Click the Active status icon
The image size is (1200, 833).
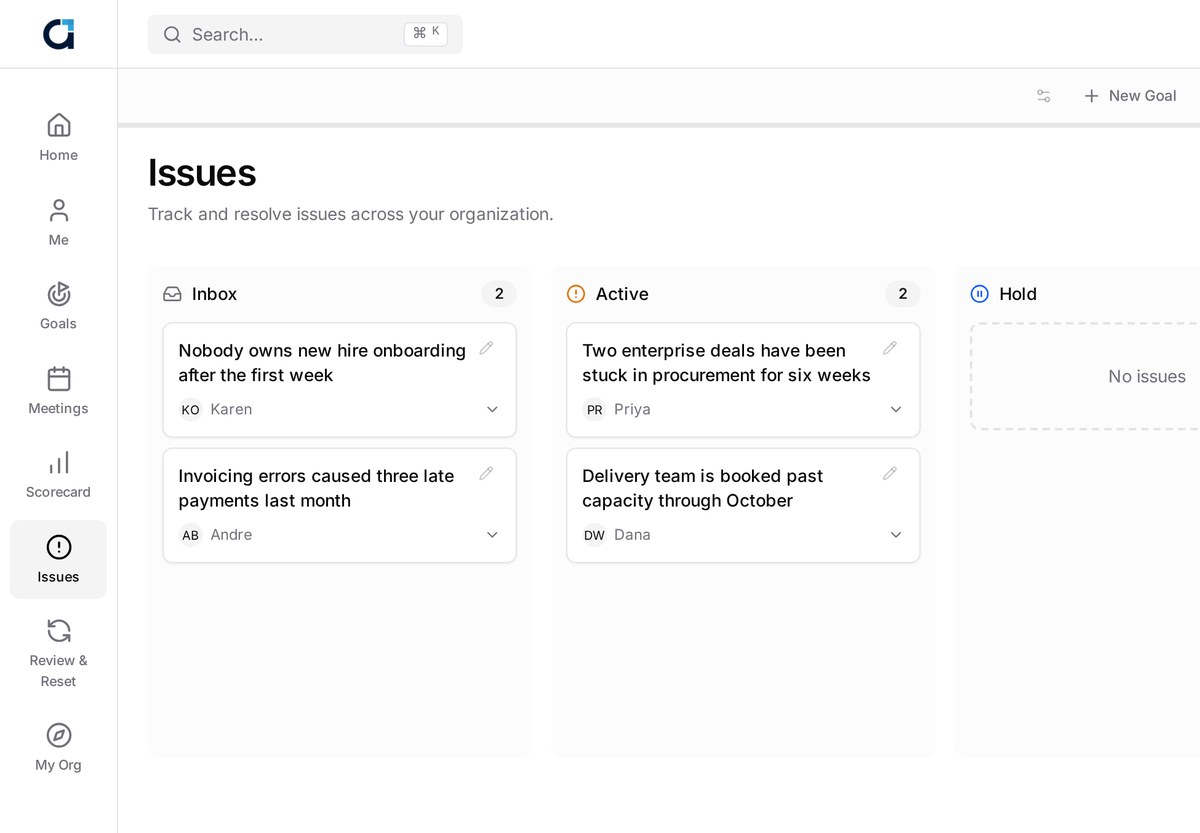pos(576,294)
